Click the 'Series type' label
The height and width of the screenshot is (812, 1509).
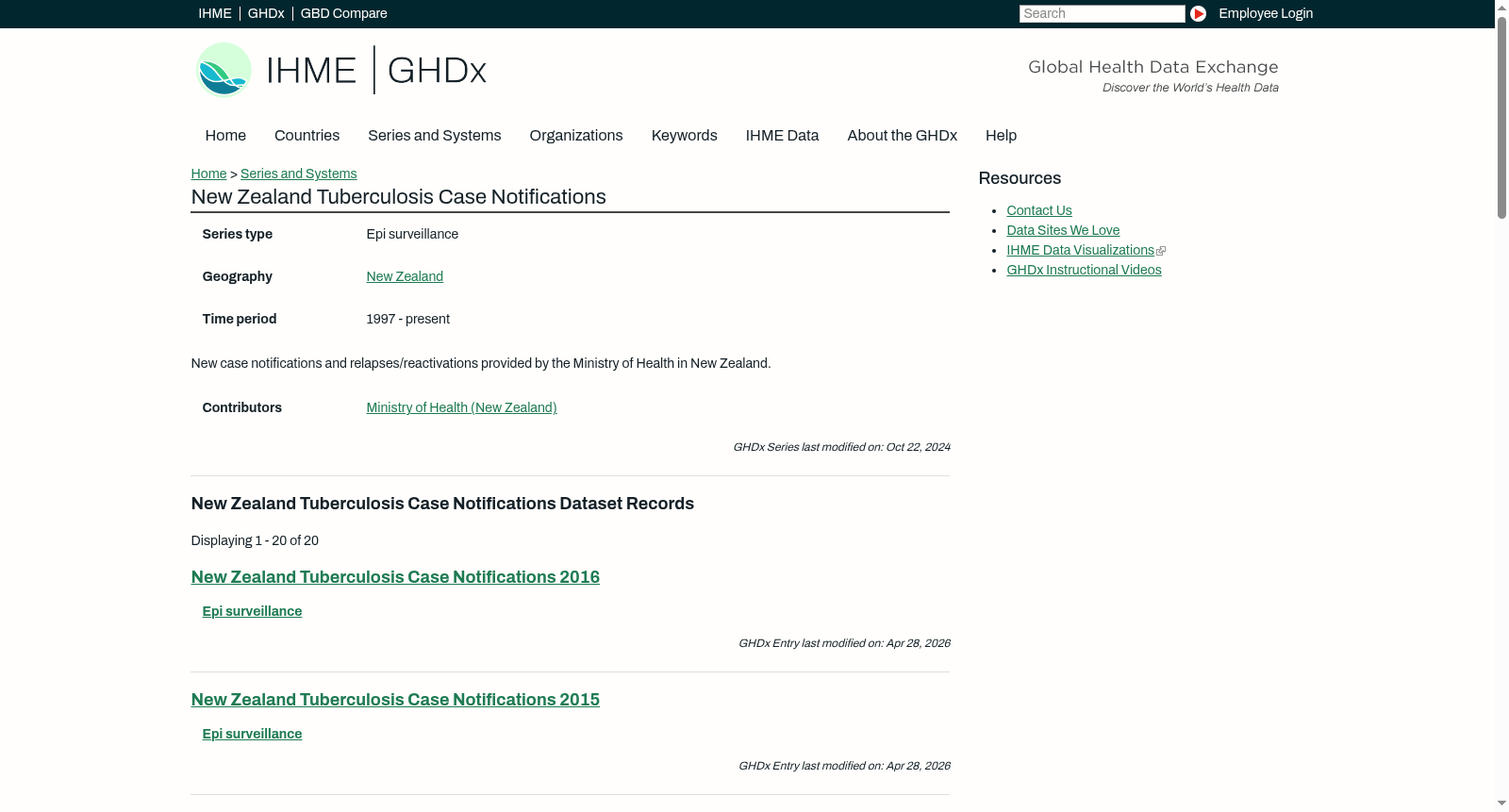click(x=237, y=234)
